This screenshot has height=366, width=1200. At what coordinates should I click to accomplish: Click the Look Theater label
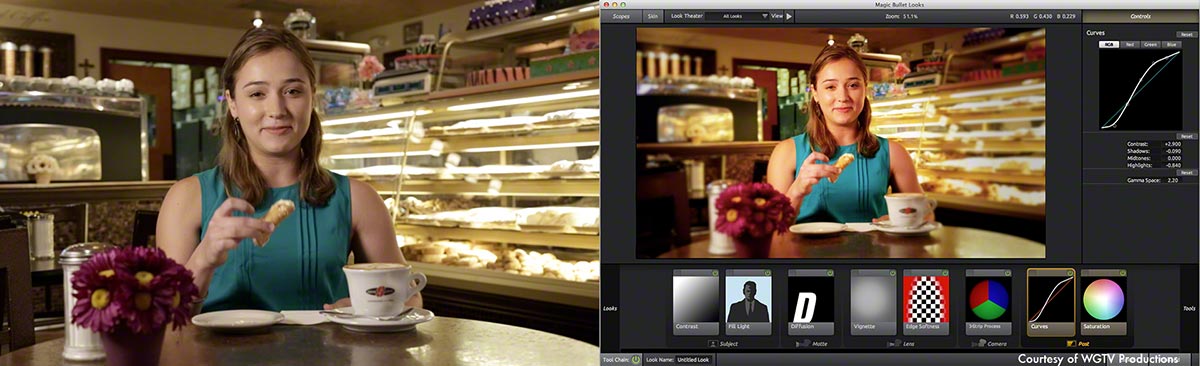click(x=686, y=16)
